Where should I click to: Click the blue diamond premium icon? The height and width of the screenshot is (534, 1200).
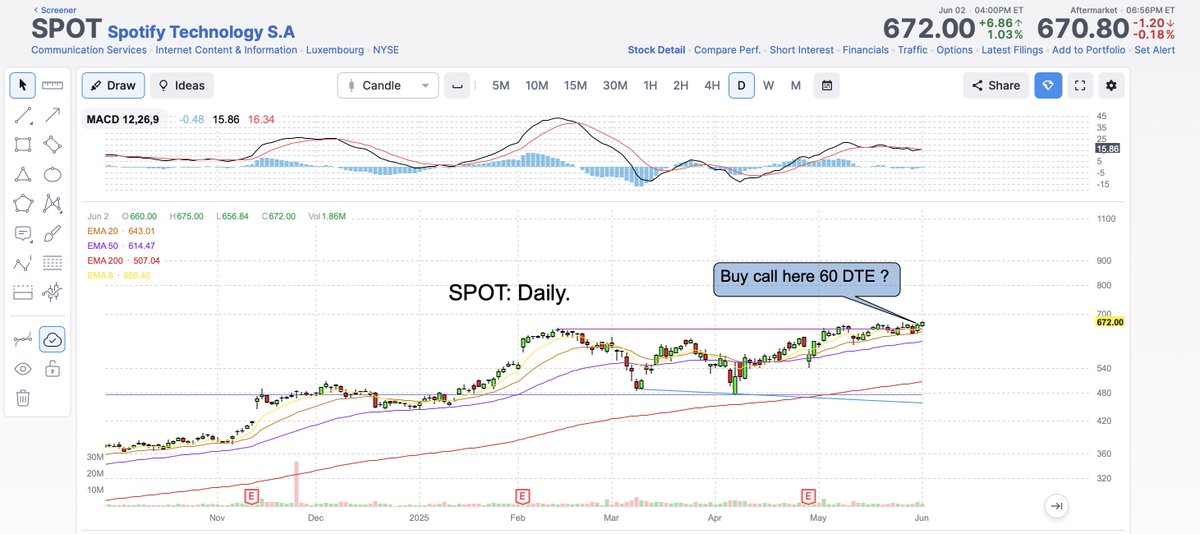click(x=1048, y=86)
